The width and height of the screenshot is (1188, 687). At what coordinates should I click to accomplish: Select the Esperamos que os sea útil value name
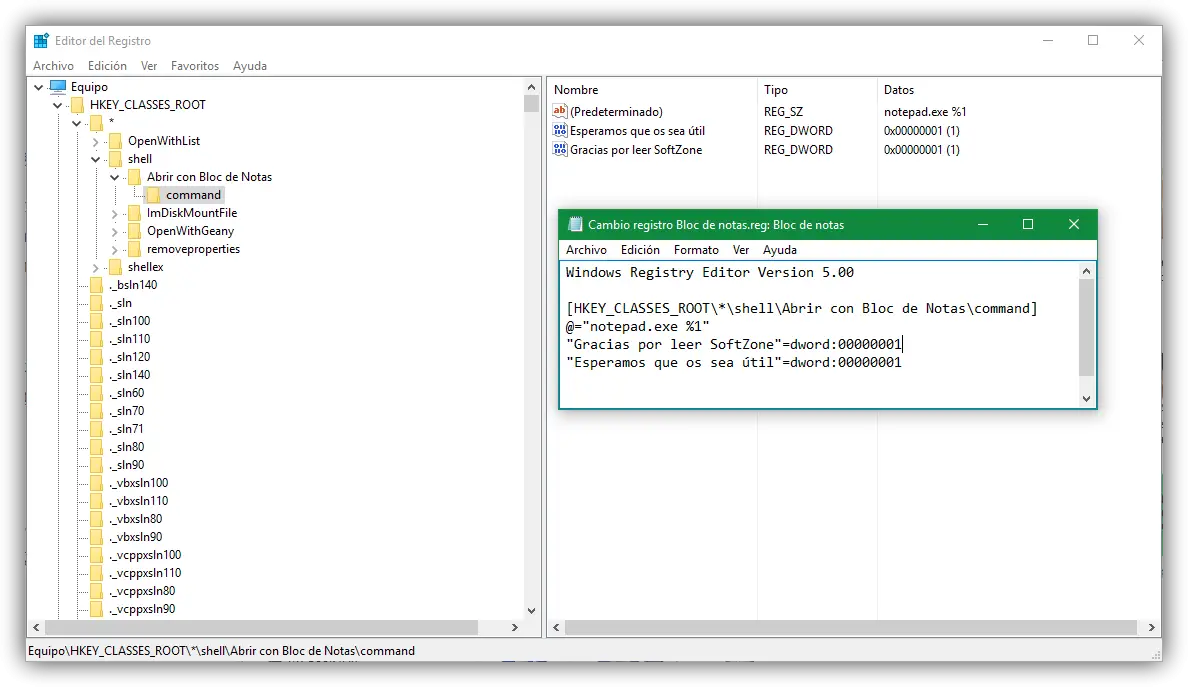(637, 130)
